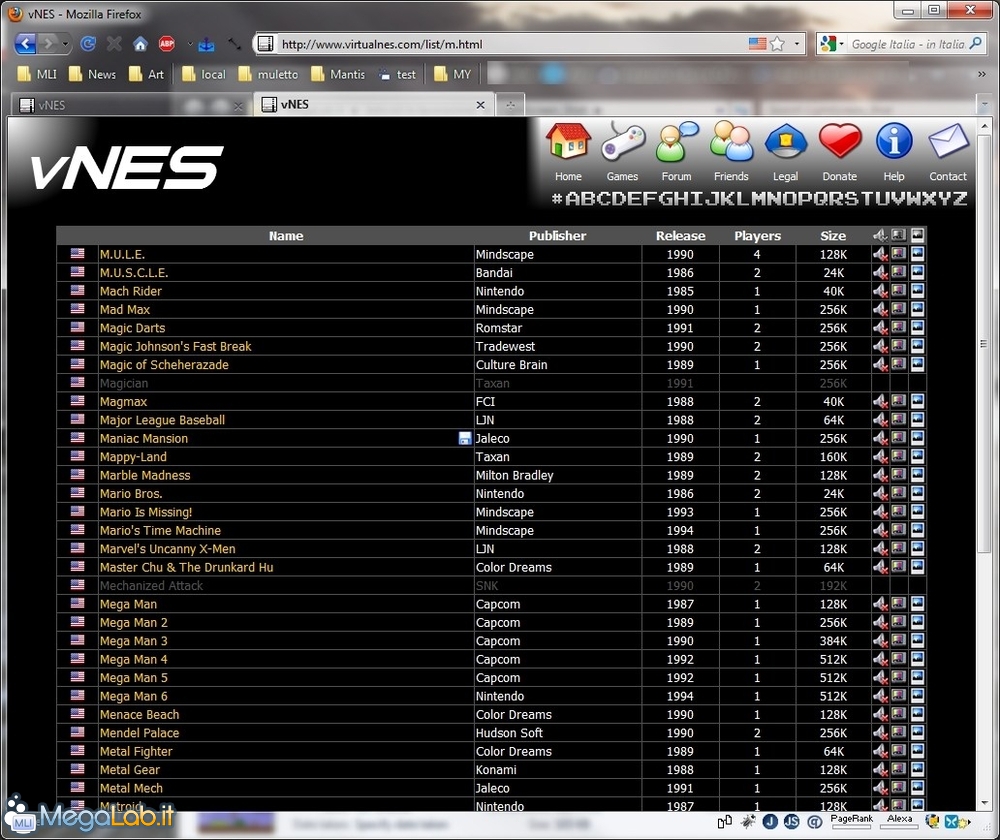This screenshot has height=840, width=1000.
Task: Click the pages icon in the status bar
Action: click(x=724, y=822)
